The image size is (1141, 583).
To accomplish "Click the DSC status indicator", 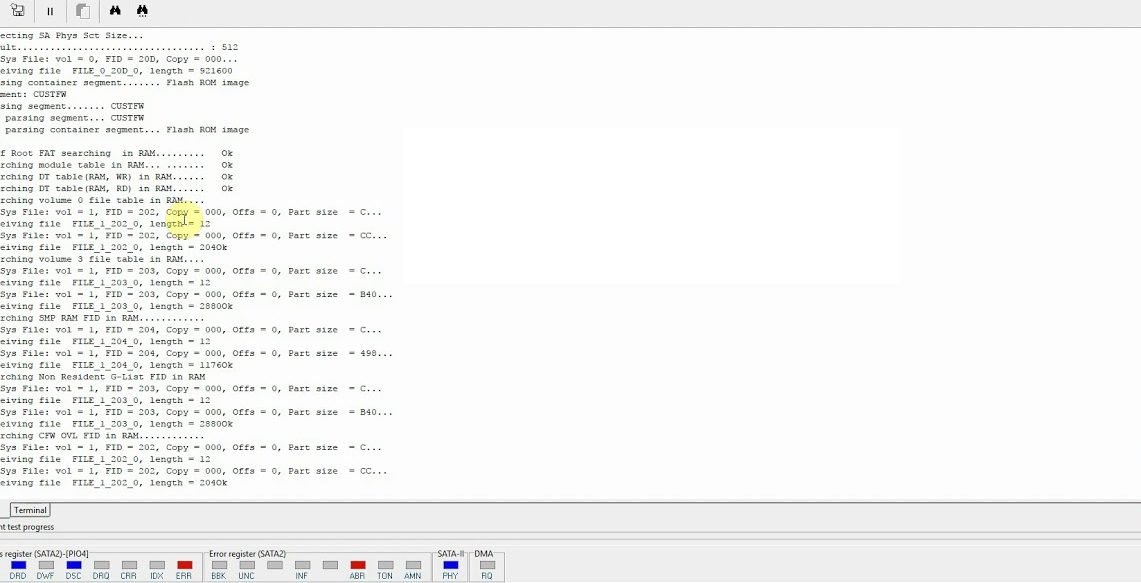I will tap(74, 566).
